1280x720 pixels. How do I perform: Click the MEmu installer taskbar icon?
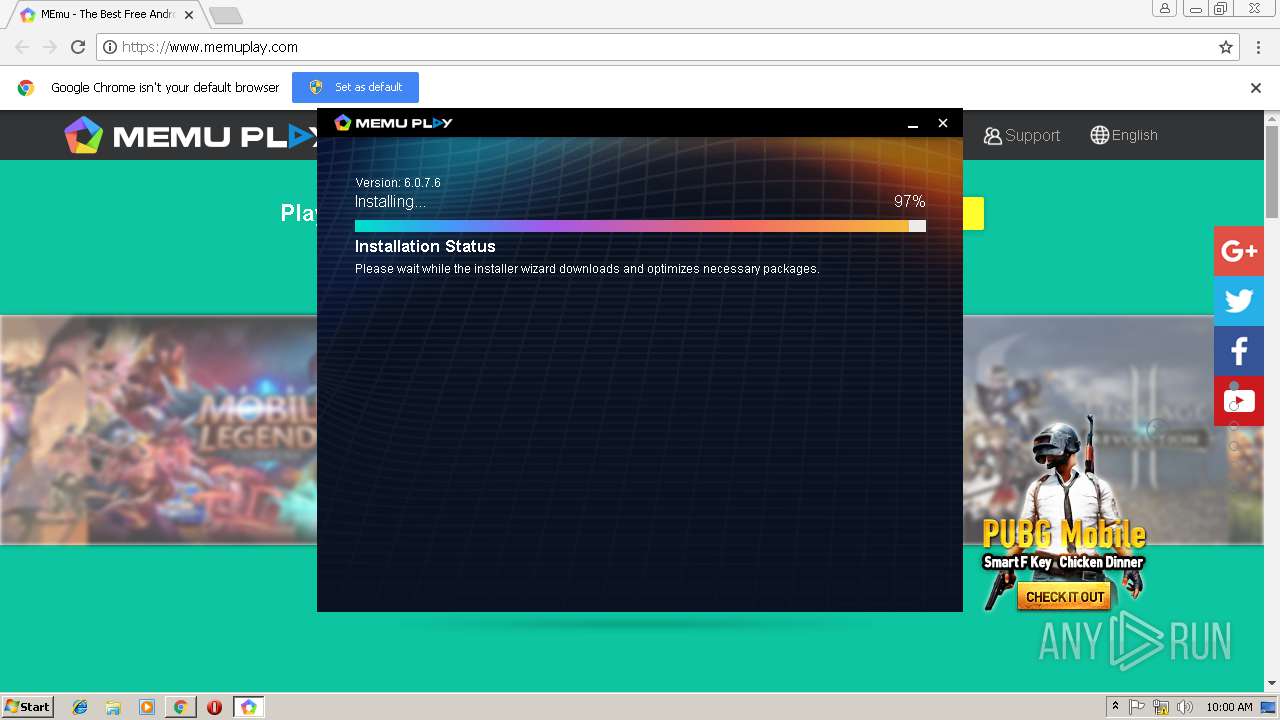click(248, 707)
